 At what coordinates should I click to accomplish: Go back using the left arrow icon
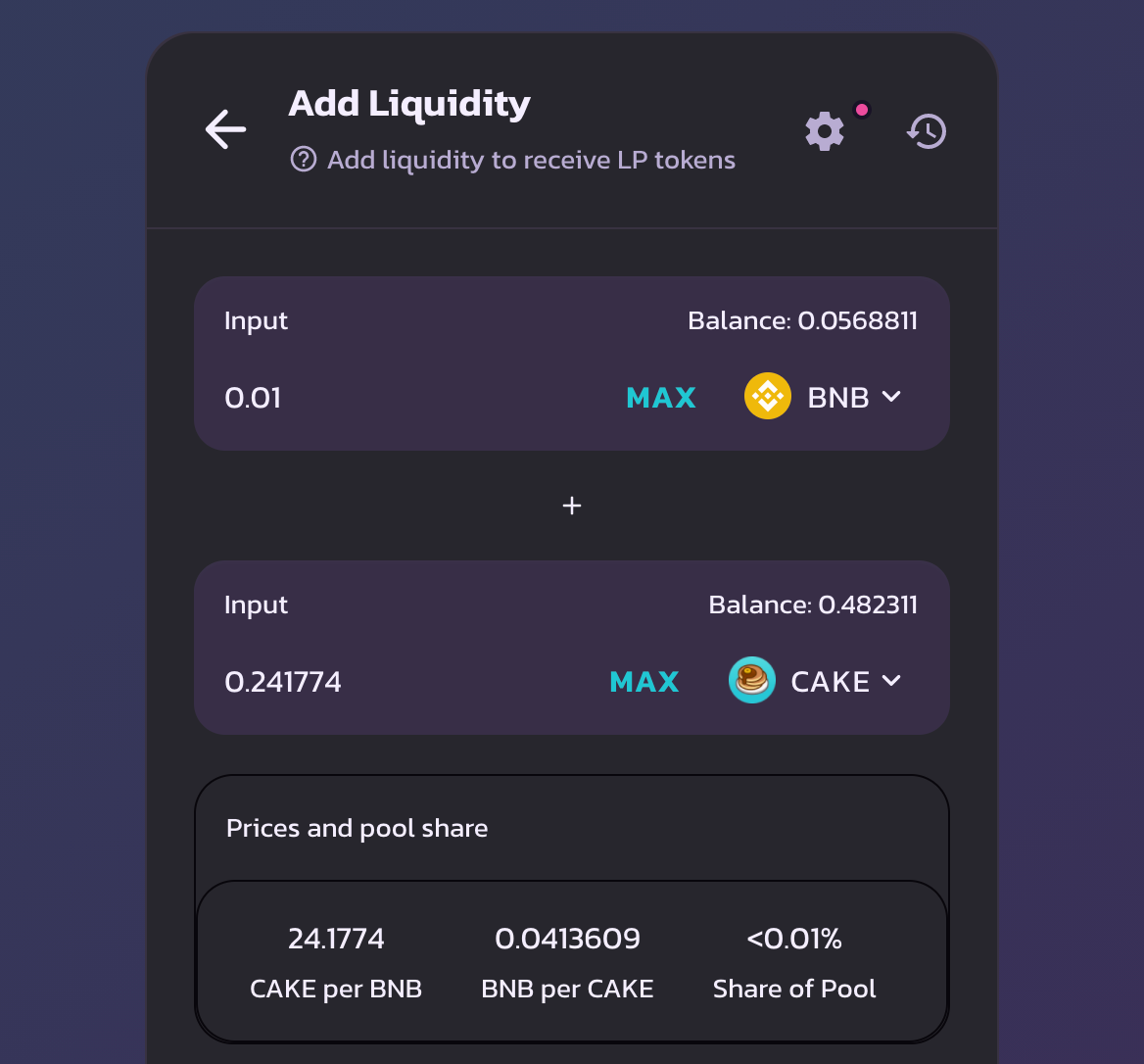point(225,129)
